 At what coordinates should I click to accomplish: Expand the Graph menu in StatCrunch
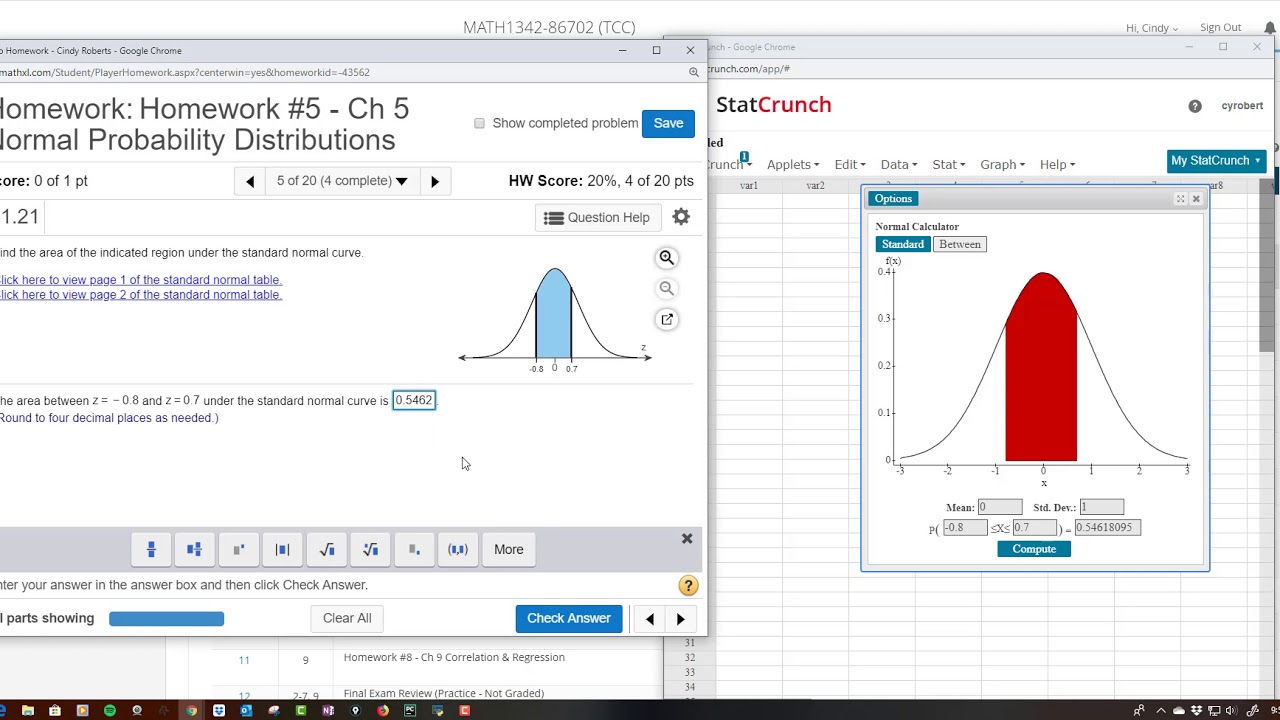1002,164
